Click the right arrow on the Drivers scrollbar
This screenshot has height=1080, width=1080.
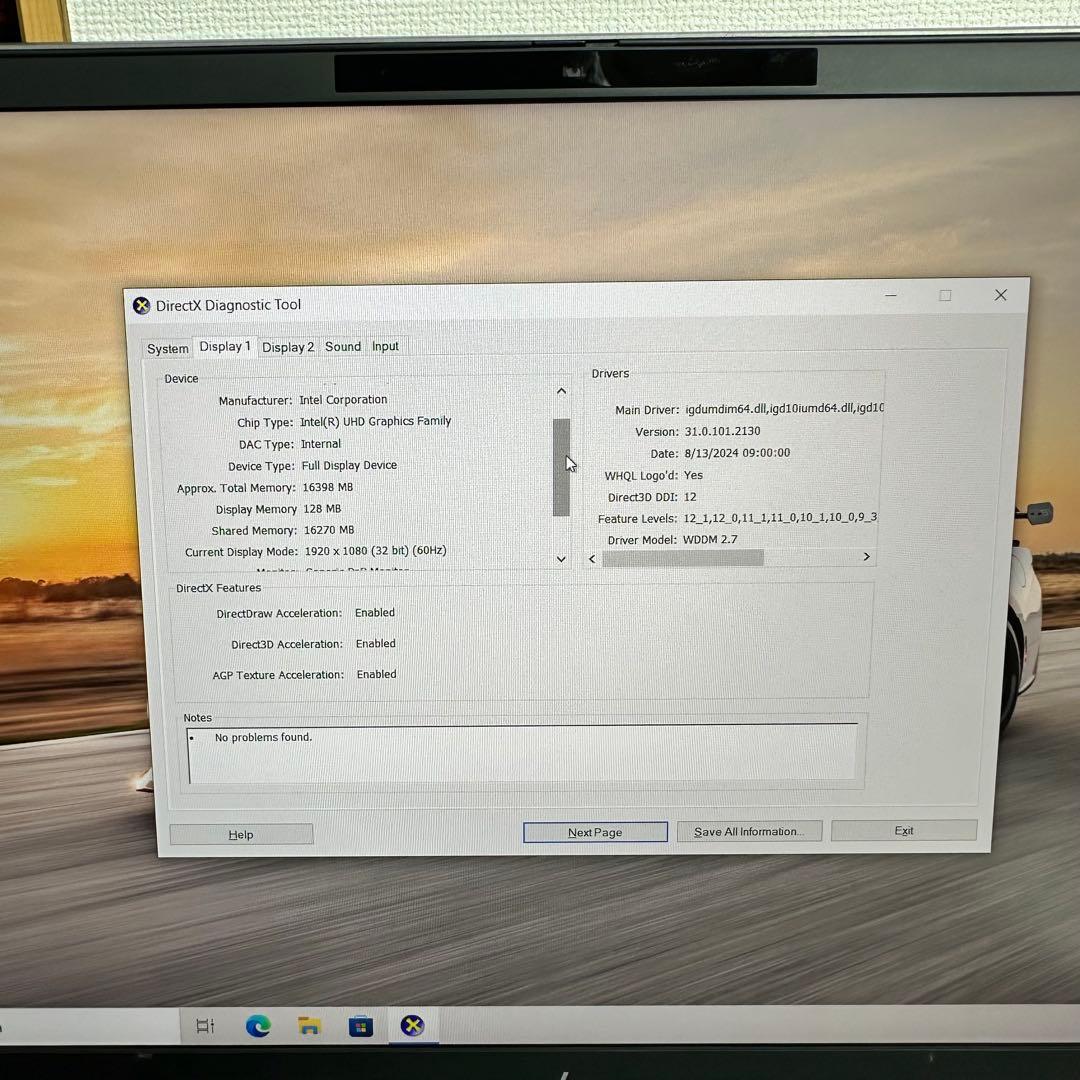pos(866,556)
